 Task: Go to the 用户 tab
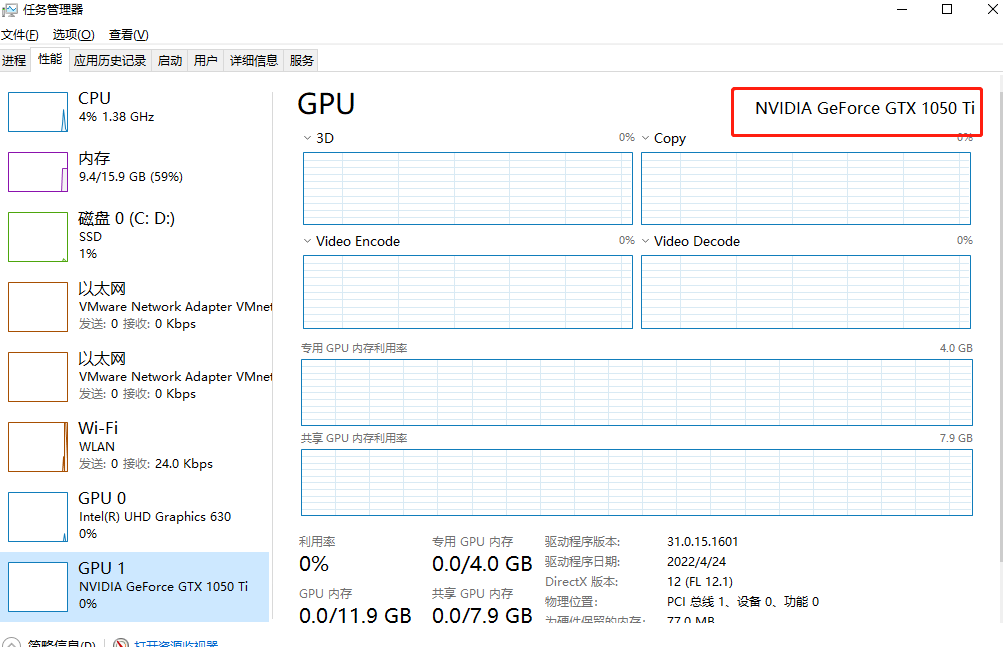(205, 60)
